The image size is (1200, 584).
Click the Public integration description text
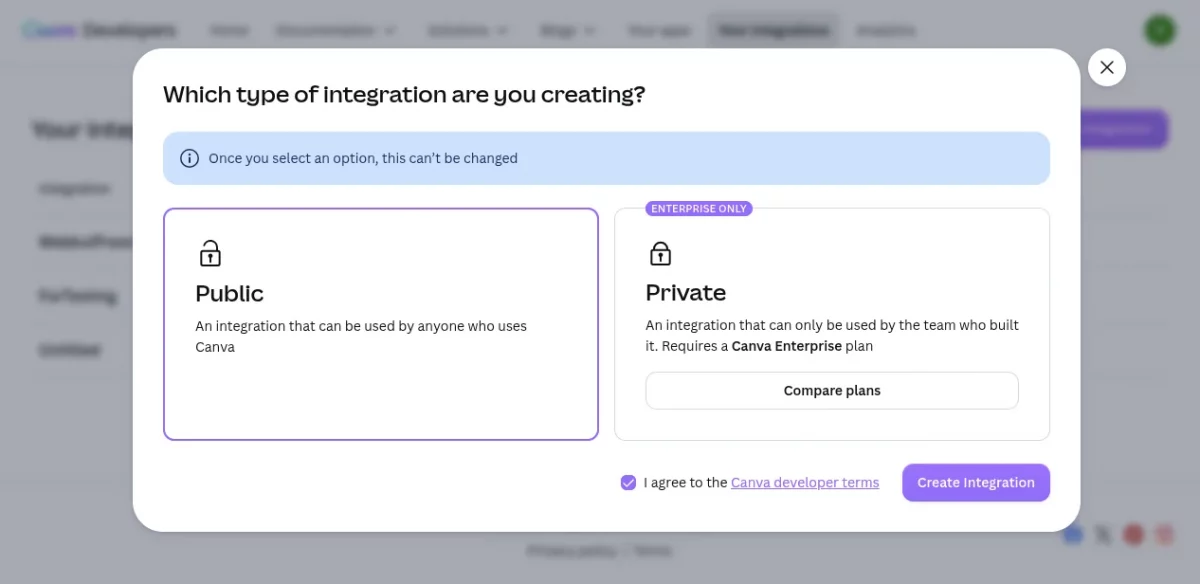pyautogui.click(x=361, y=336)
